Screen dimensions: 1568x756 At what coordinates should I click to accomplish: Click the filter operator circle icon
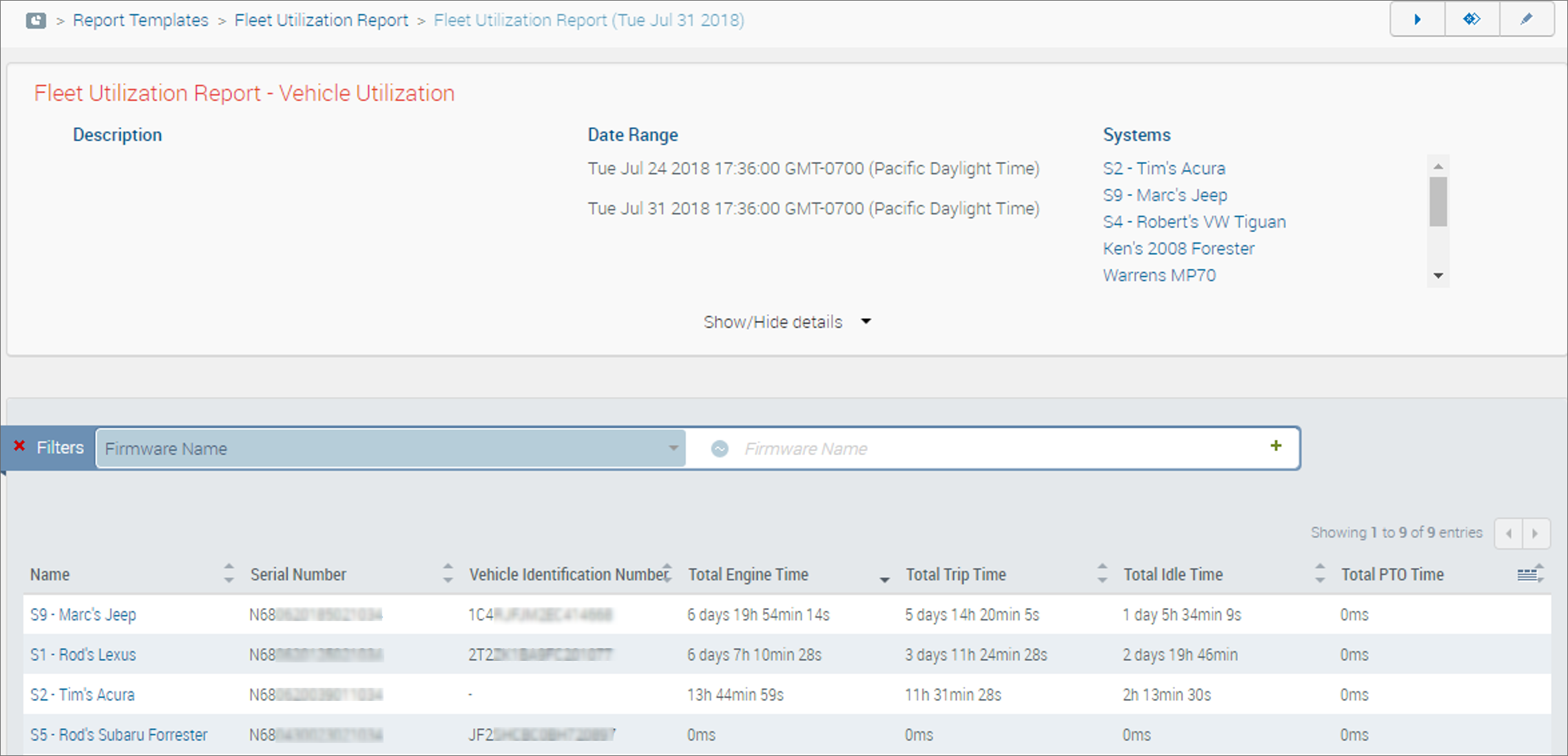(x=720, y=449)
